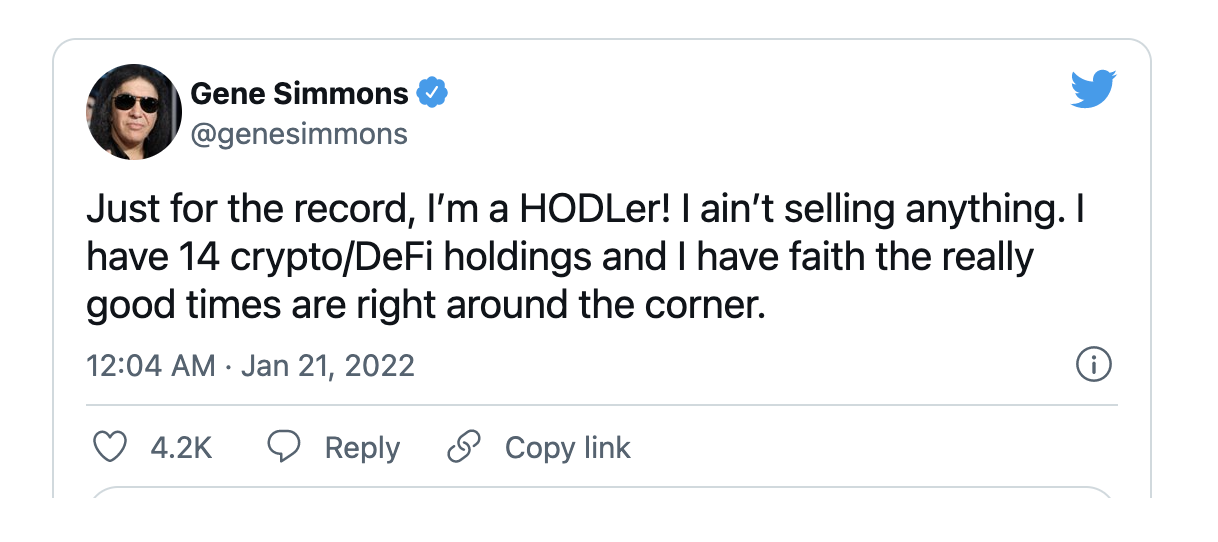Click the chain link icon
The height and width of the screenshot is (542, 1218).
pos(463,447)
